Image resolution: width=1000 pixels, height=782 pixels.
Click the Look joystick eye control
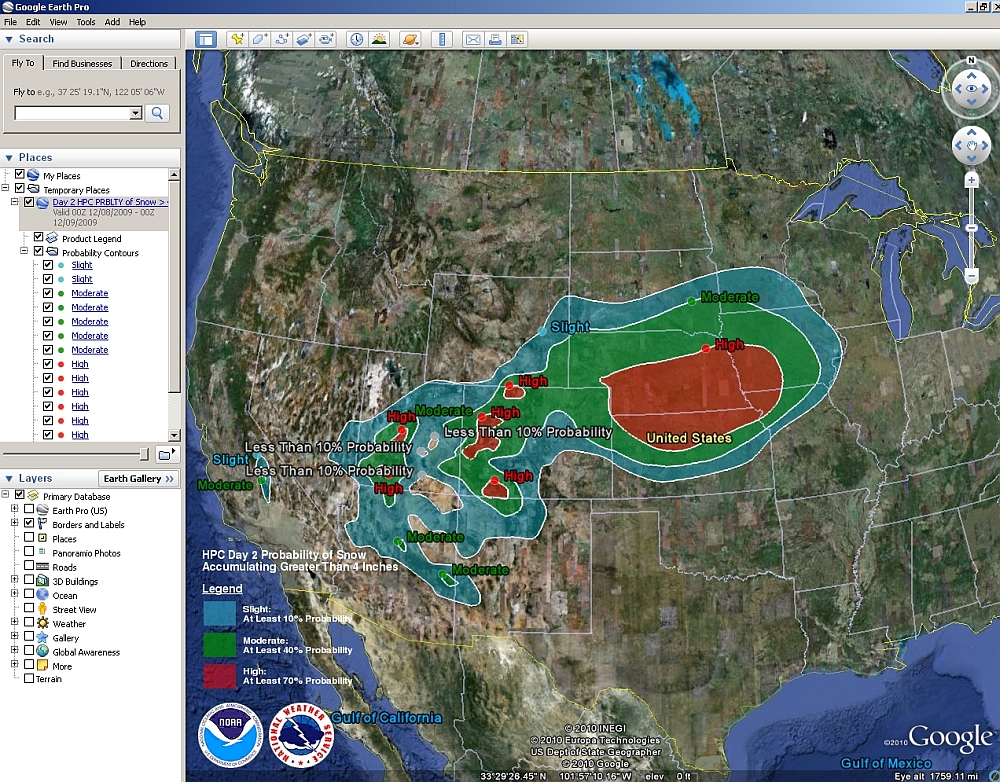tap(971, 89)
